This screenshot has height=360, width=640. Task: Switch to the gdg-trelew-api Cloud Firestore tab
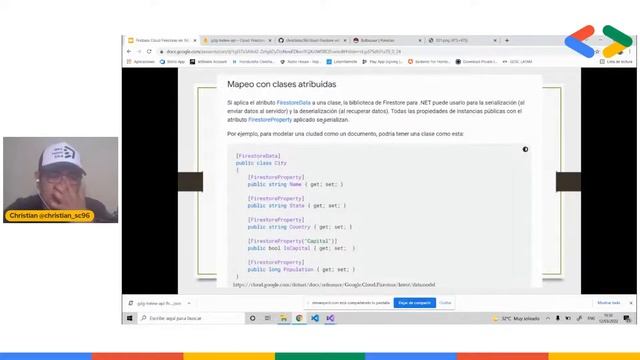point(237,40)
